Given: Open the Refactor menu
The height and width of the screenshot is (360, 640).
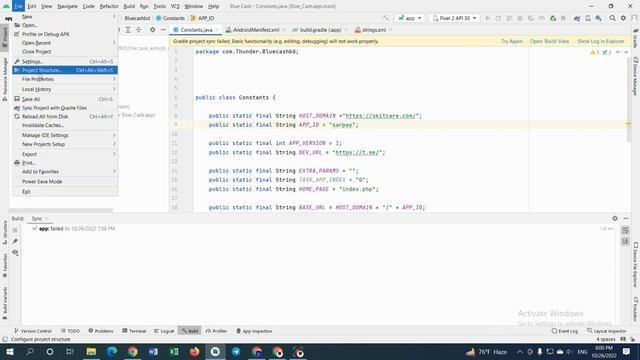Looking at the screenshot, I should pos(109,6).
